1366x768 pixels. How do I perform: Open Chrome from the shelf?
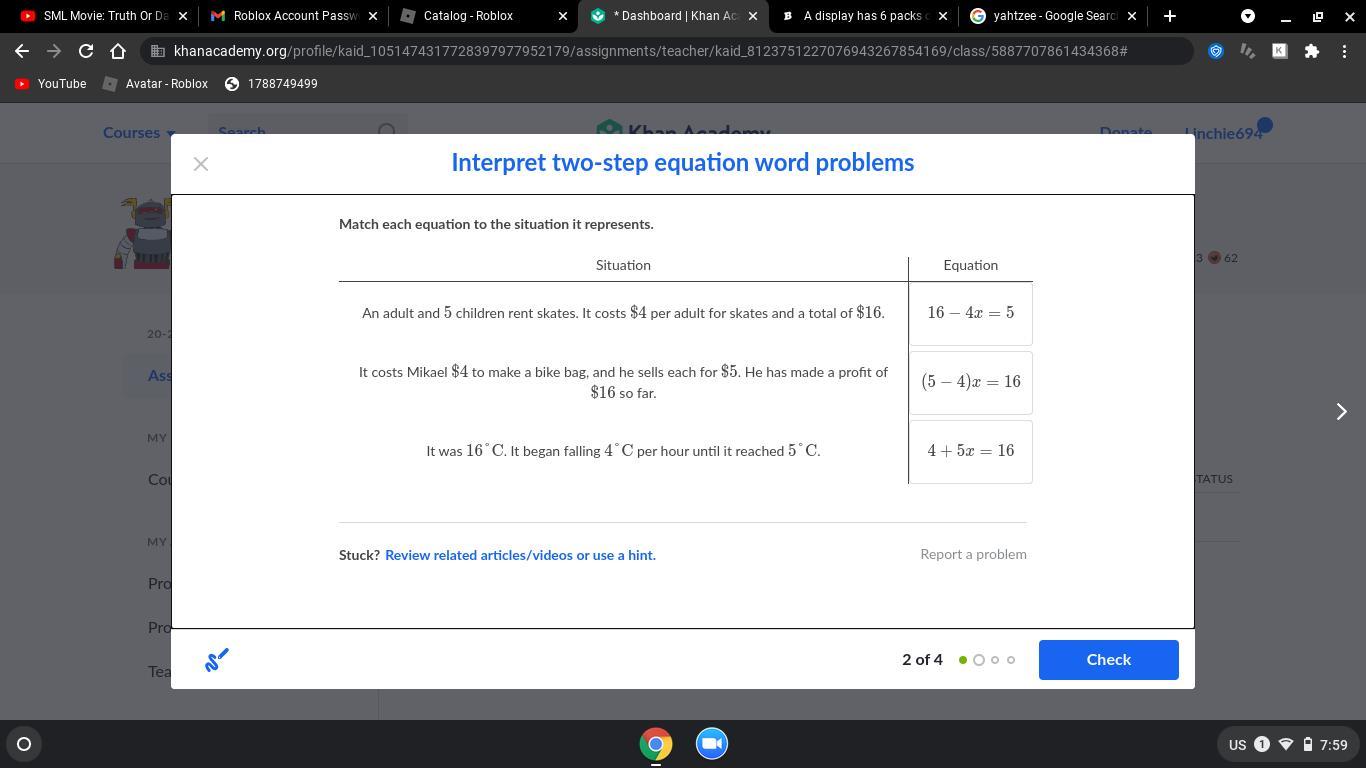click(x=656, y=744)
